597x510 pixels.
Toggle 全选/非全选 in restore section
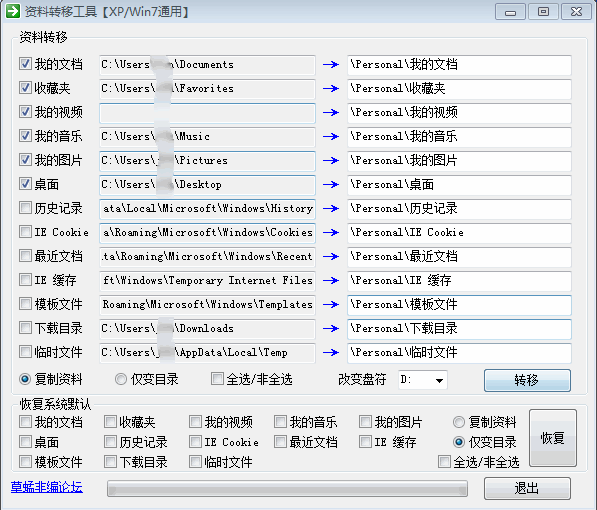tap(444, 462)
